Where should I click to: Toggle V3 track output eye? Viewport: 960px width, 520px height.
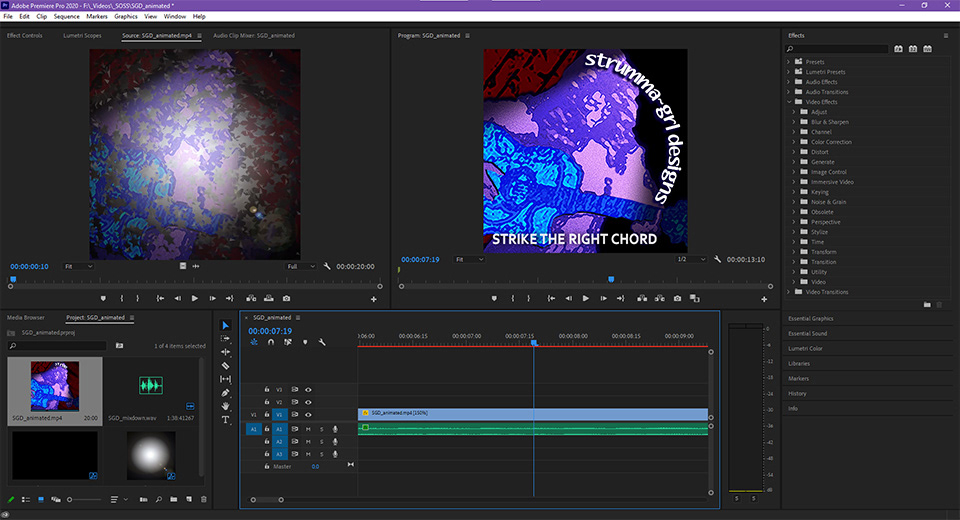pyautogui.click(x=308, y=390)
